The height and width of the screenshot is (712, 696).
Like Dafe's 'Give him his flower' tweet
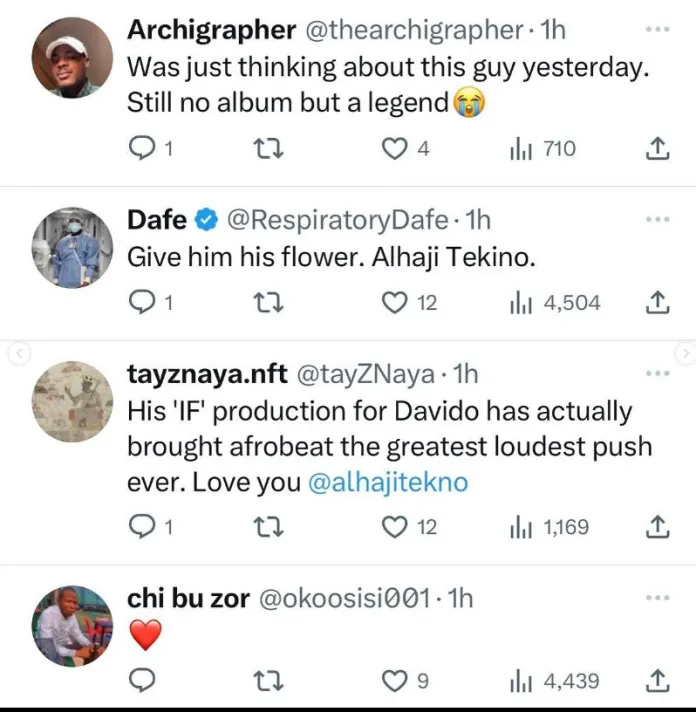coord(397,302)
